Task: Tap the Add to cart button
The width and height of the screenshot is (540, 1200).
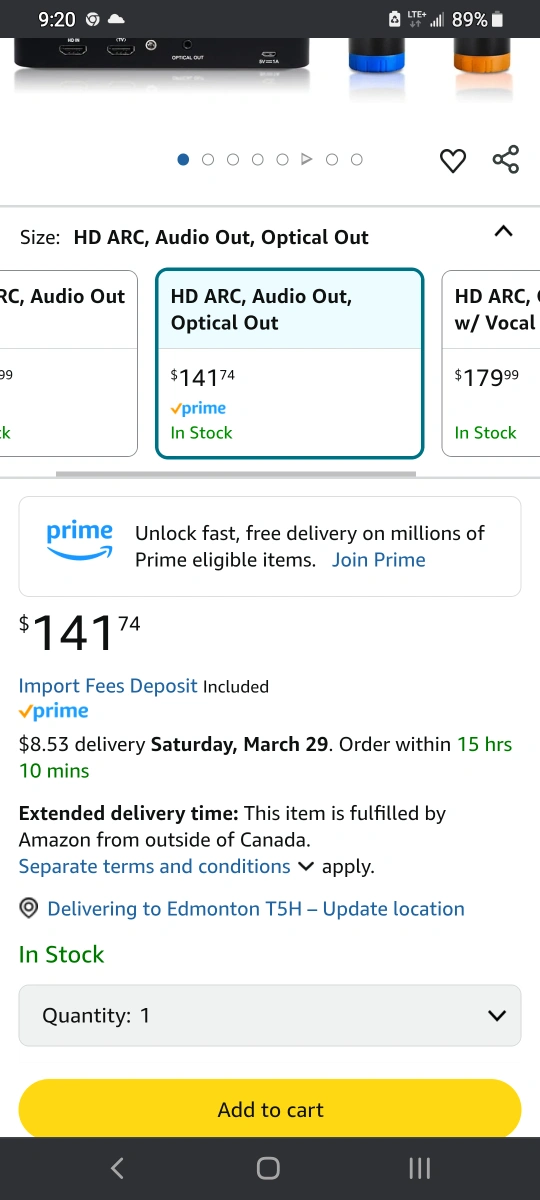Action: pos(270,1109)
